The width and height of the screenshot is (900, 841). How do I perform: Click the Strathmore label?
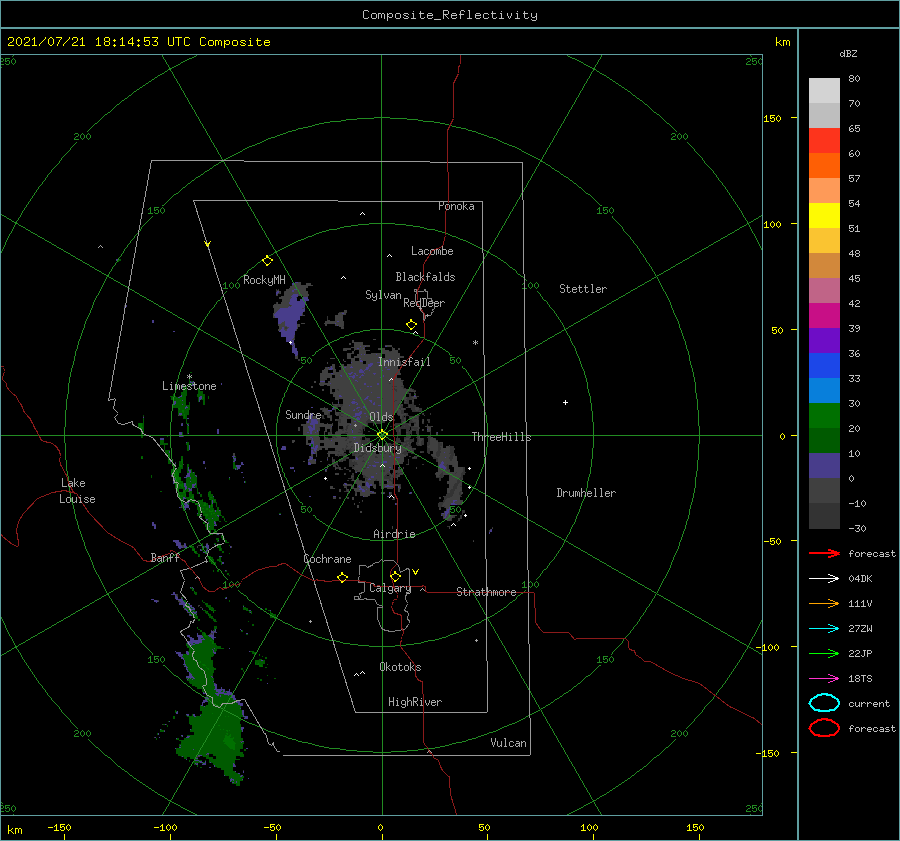tap(486, 592)
